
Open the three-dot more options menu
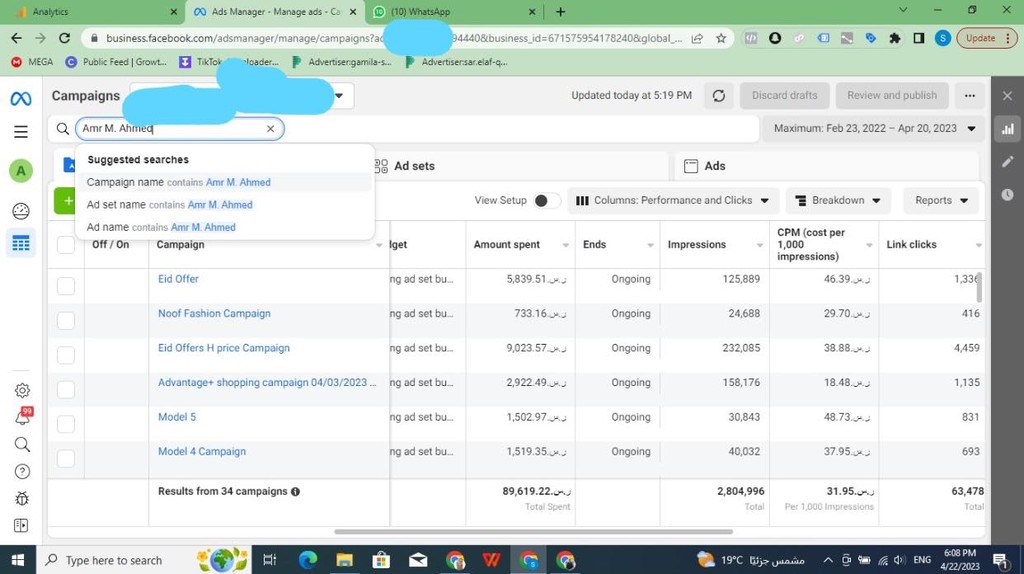pos(970,96)
